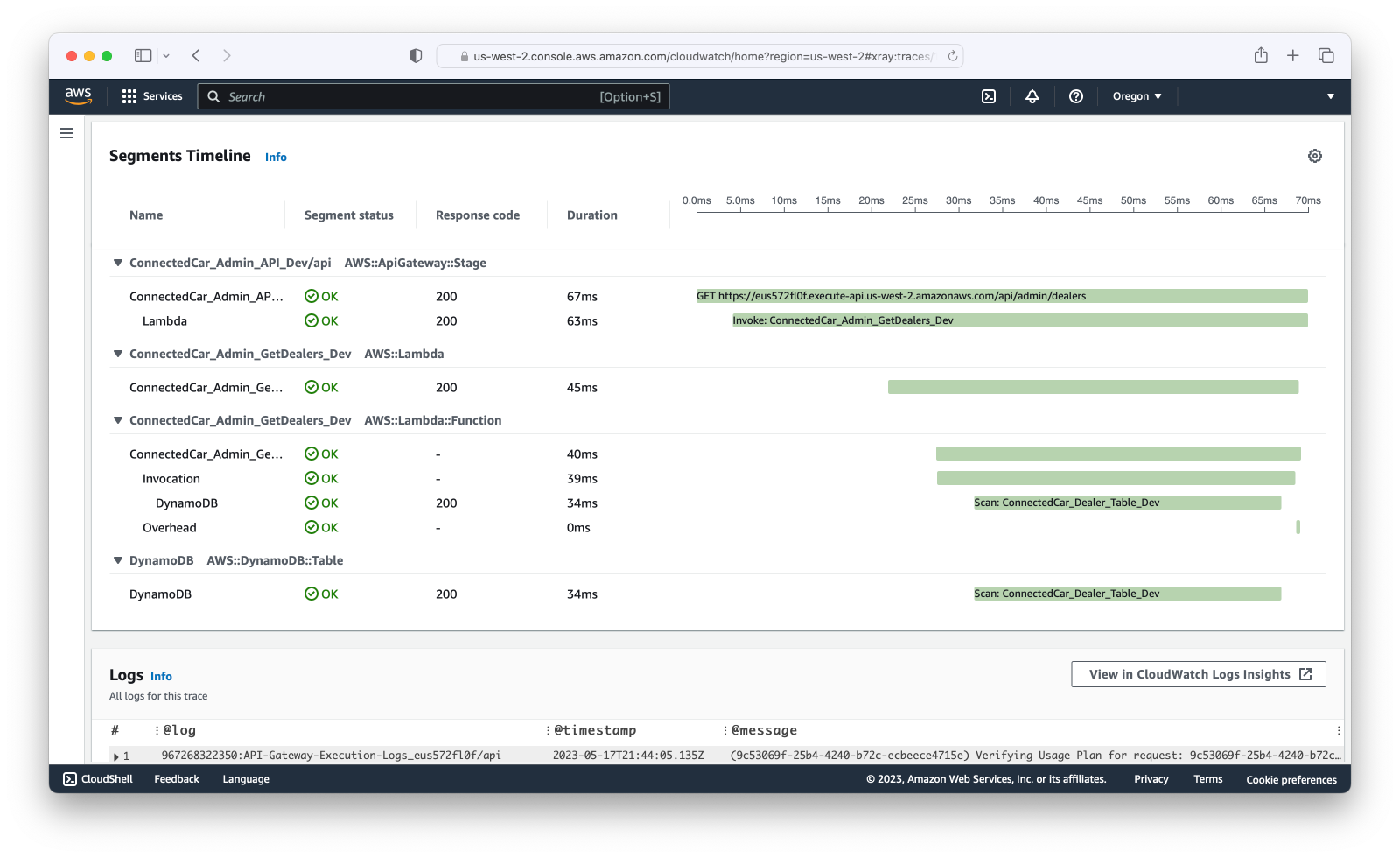Click the @log logs column header
The width and height of the screenshot is (1400, 858).
click(179, 730)
